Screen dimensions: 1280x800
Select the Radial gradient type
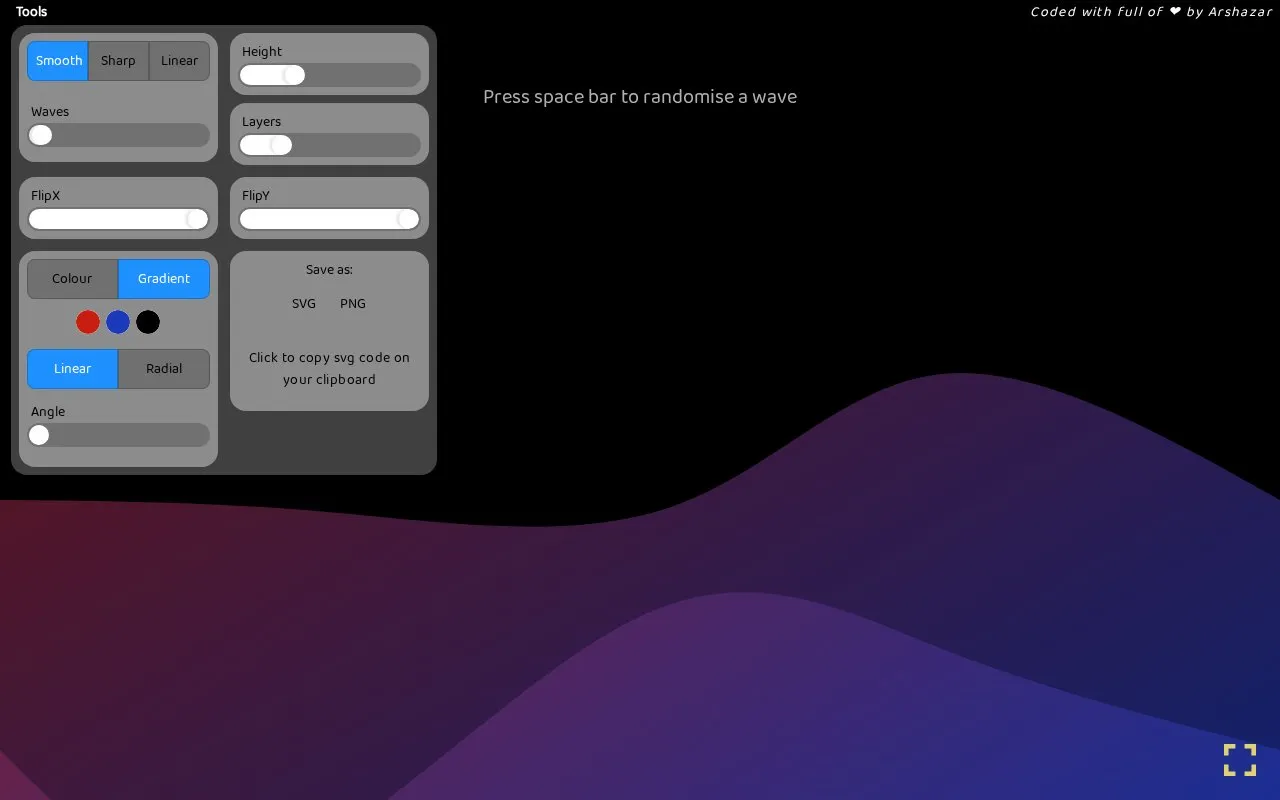(x=164, y=369)
